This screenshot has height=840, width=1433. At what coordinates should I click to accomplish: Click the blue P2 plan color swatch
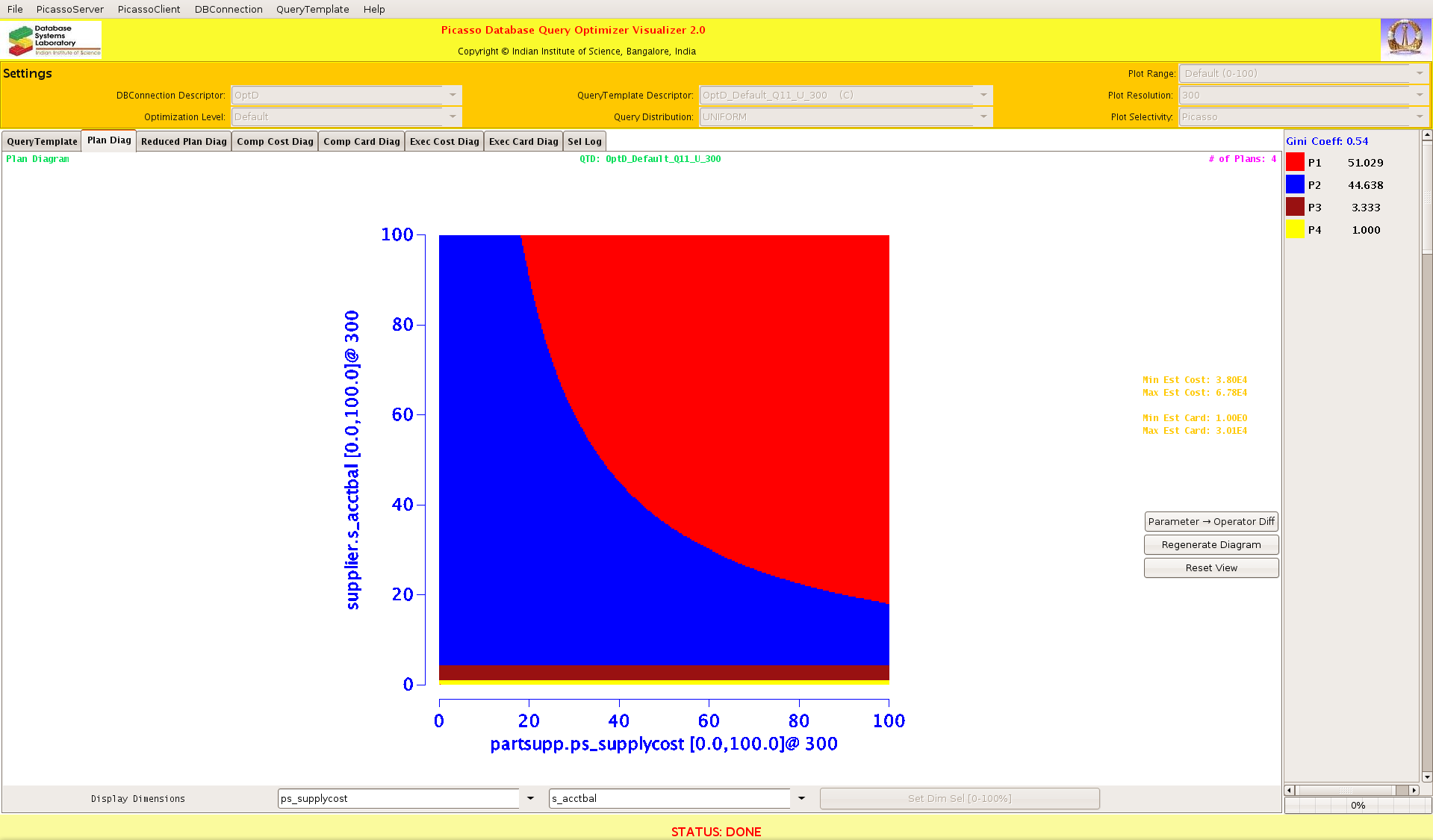click(1295, 184)
